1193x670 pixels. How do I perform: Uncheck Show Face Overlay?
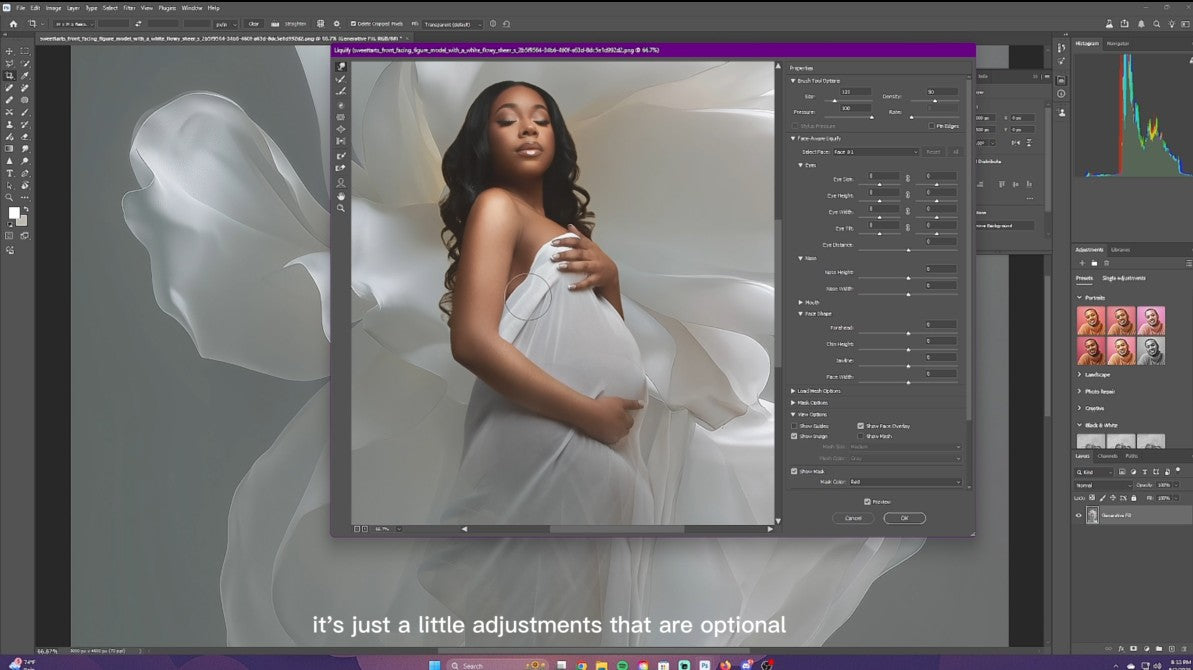tap(861, 426)
